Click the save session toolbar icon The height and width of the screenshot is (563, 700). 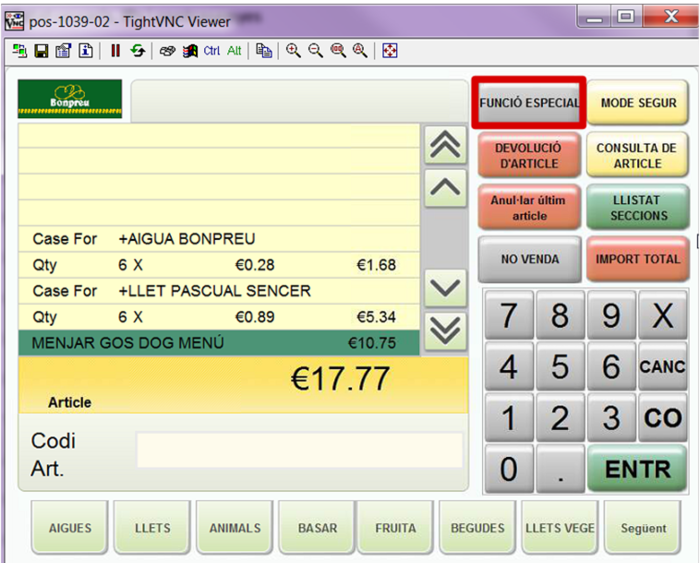tap(41, 51)
